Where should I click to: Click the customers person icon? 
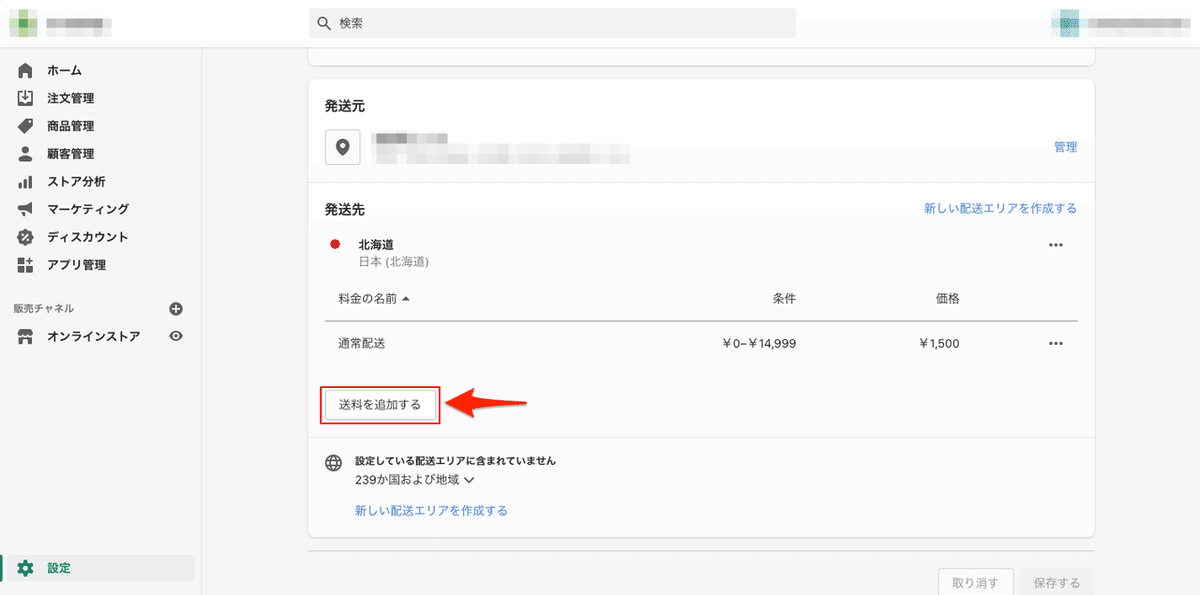click(x=26, y=154)
